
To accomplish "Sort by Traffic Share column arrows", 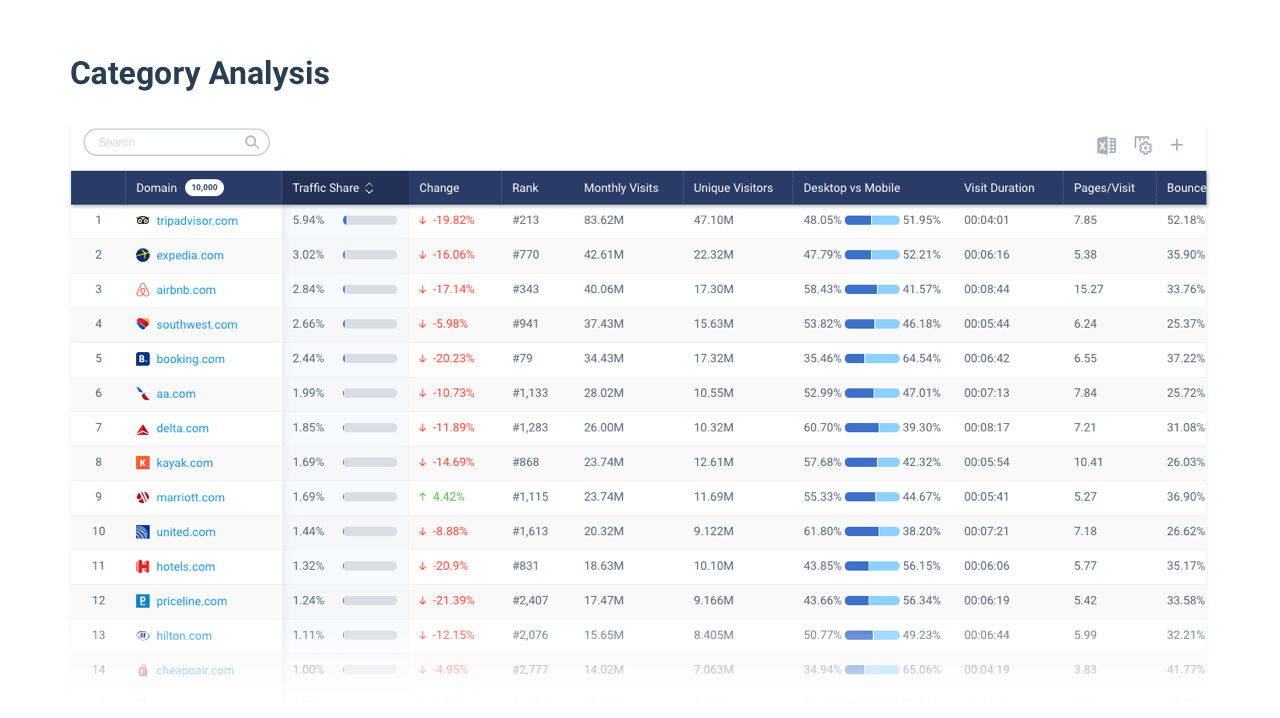I will pos(369,188).
